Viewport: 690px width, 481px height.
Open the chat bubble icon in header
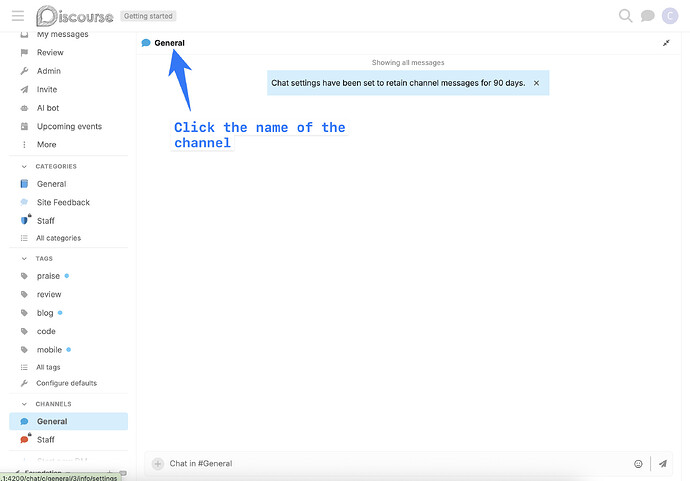[647, 16]
